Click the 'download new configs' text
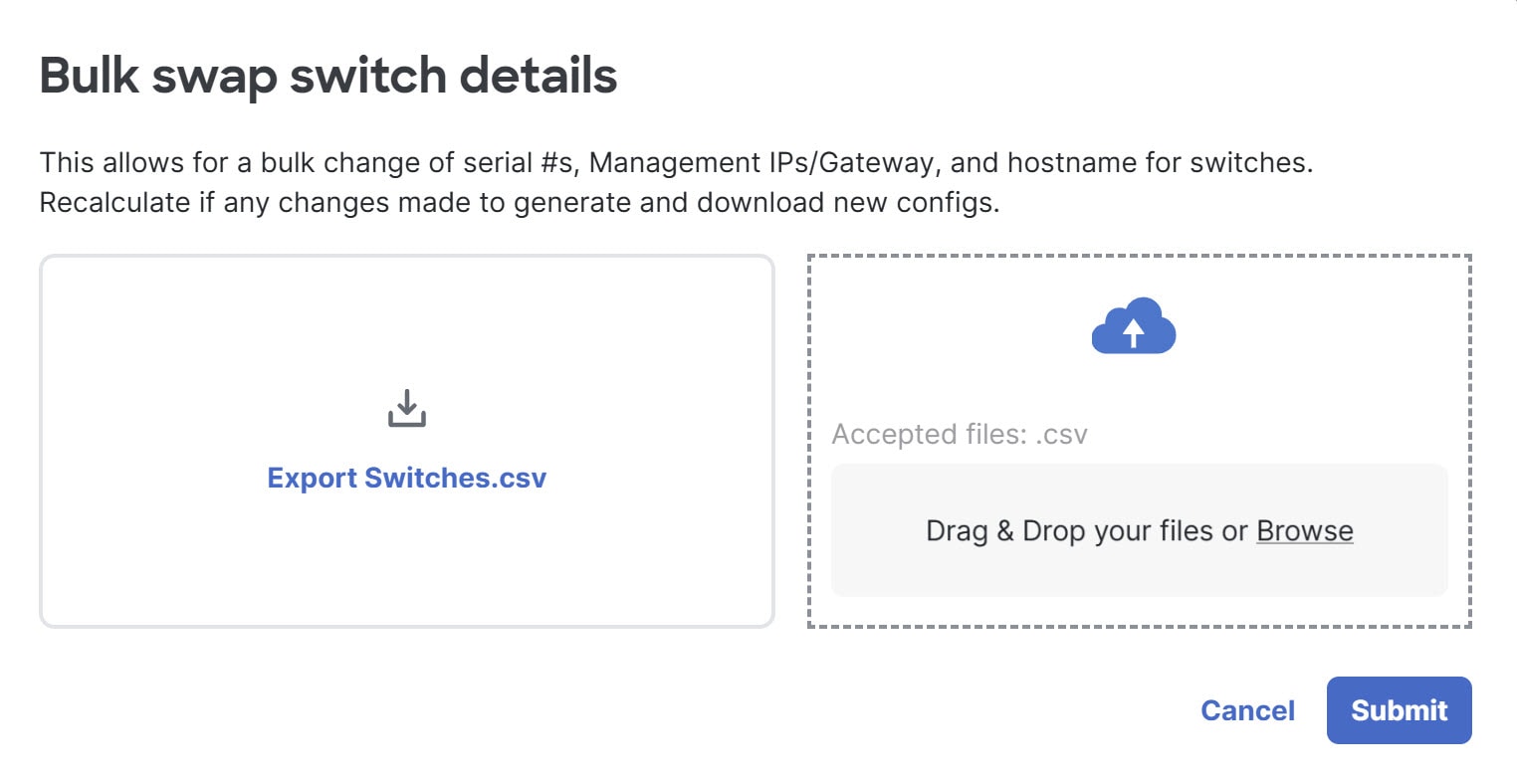The image size is (1517, 784). pos(847,203)
